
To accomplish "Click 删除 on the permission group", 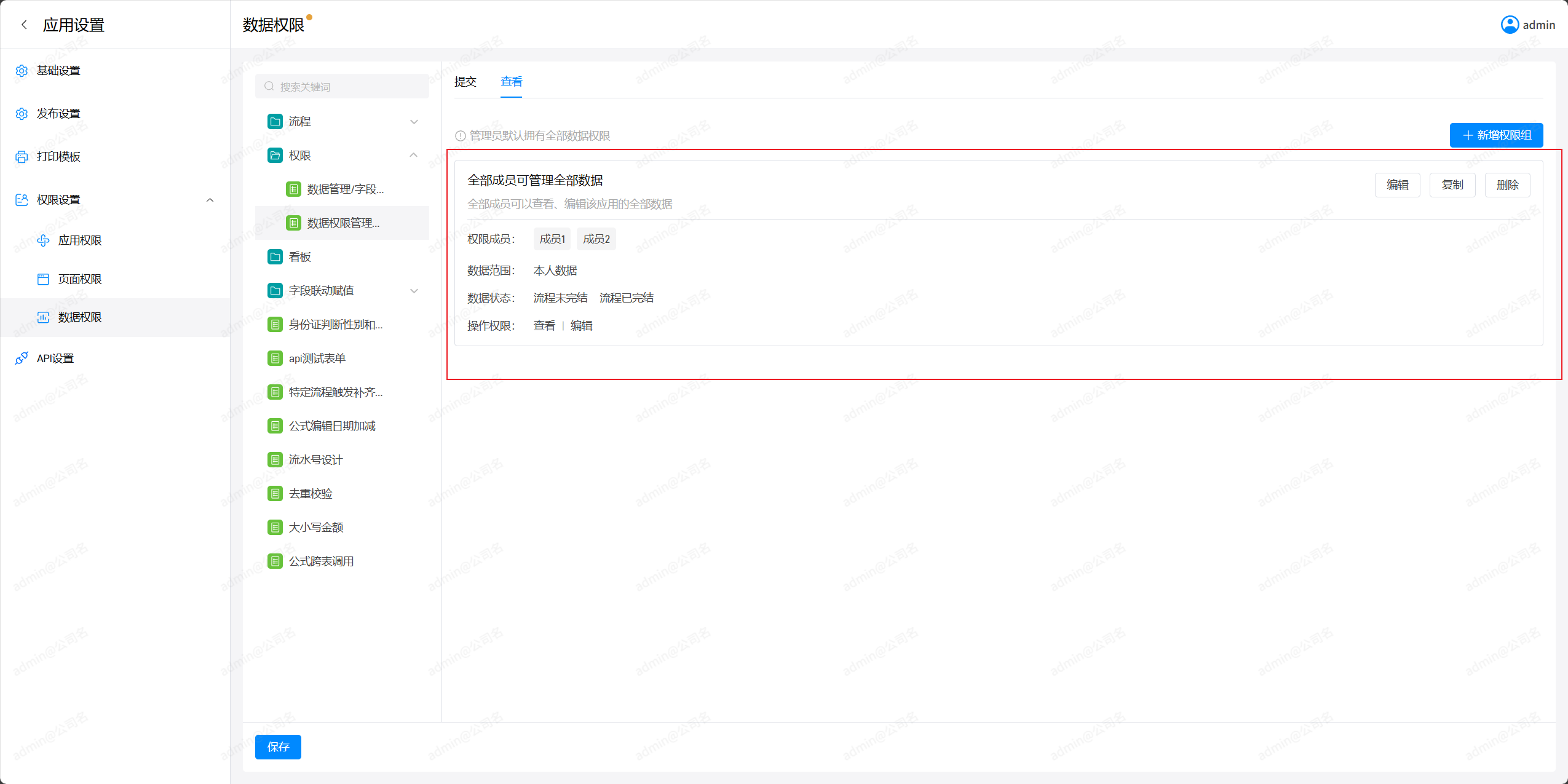I will point(1507,185).
